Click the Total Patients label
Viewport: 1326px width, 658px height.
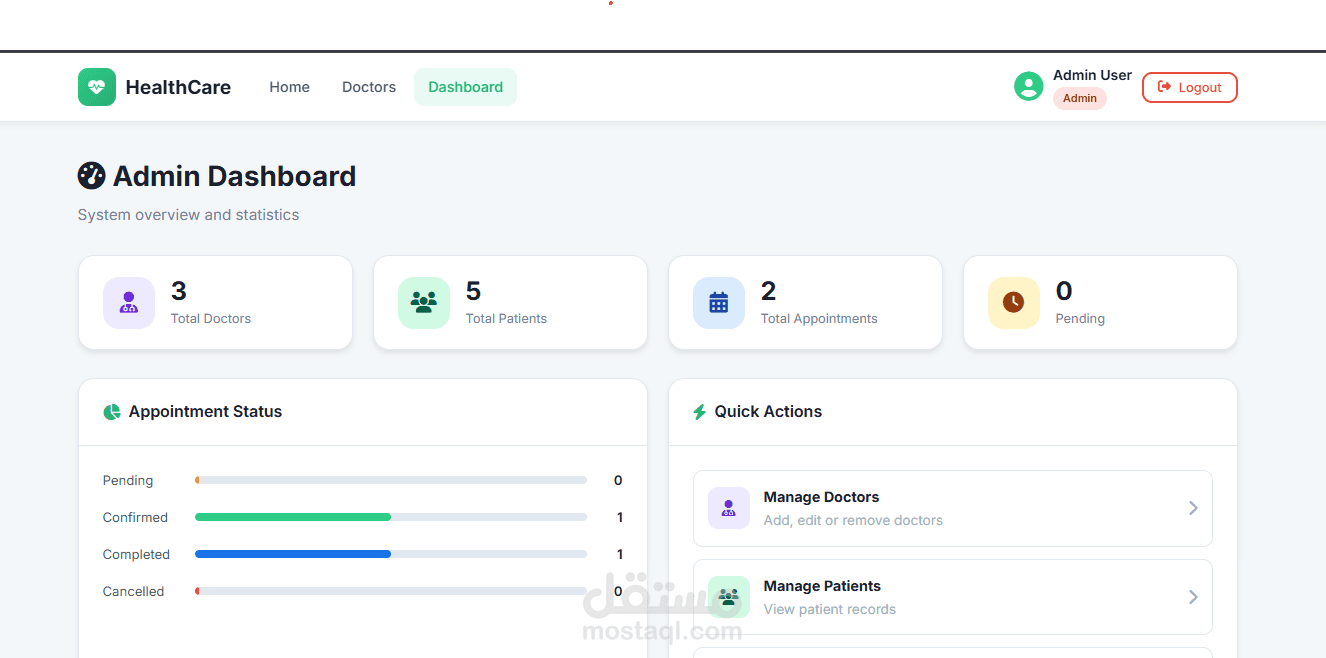click(x=506, y=319)
